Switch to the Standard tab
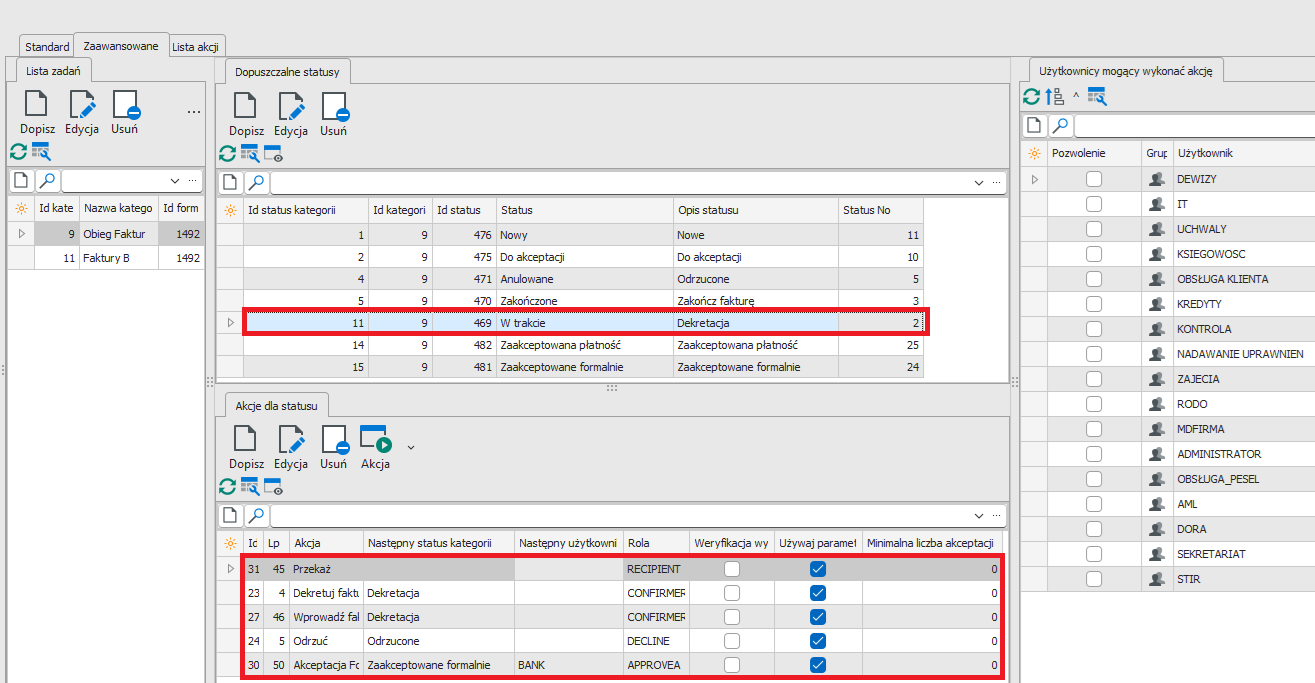This screenshot has width=1315, height=683. point(47,47)
